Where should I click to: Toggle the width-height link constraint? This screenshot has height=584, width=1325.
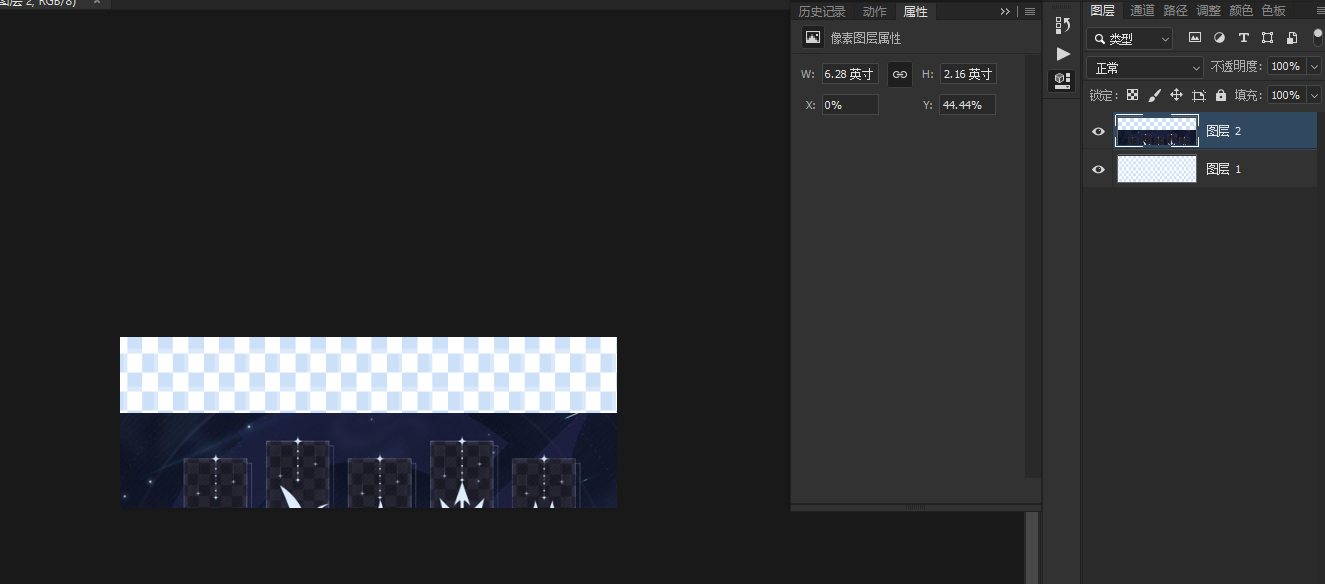(x=900, y=74)
